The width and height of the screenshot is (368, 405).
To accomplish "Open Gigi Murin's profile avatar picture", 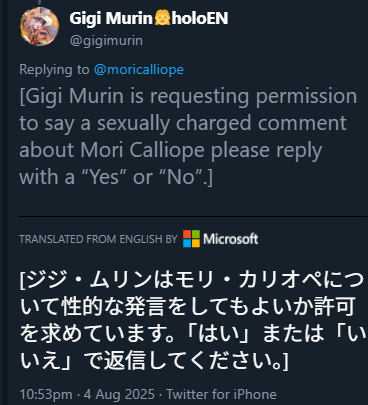I will 39,26.
